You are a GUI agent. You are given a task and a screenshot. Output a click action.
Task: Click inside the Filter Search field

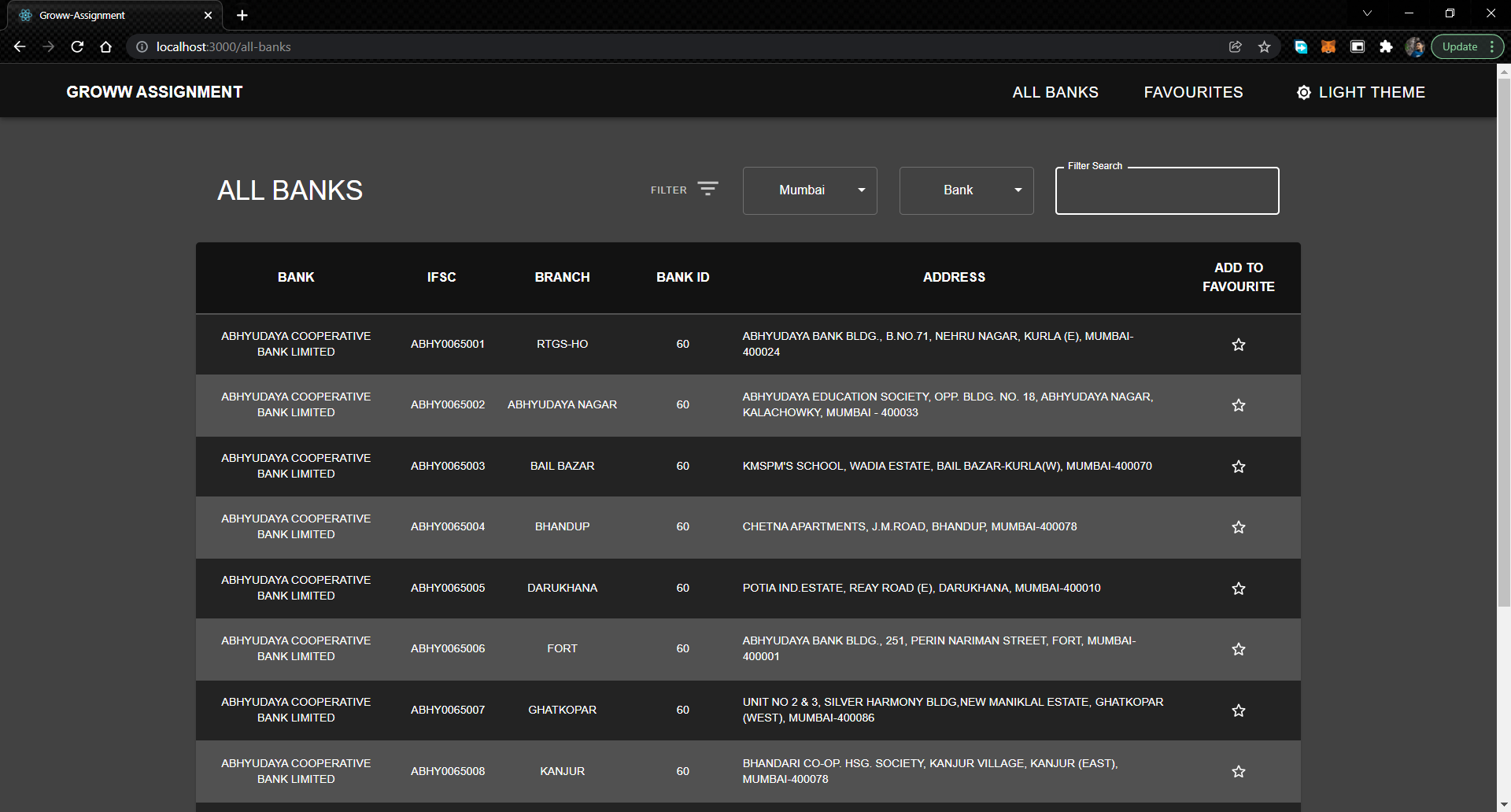[1166, 191]
